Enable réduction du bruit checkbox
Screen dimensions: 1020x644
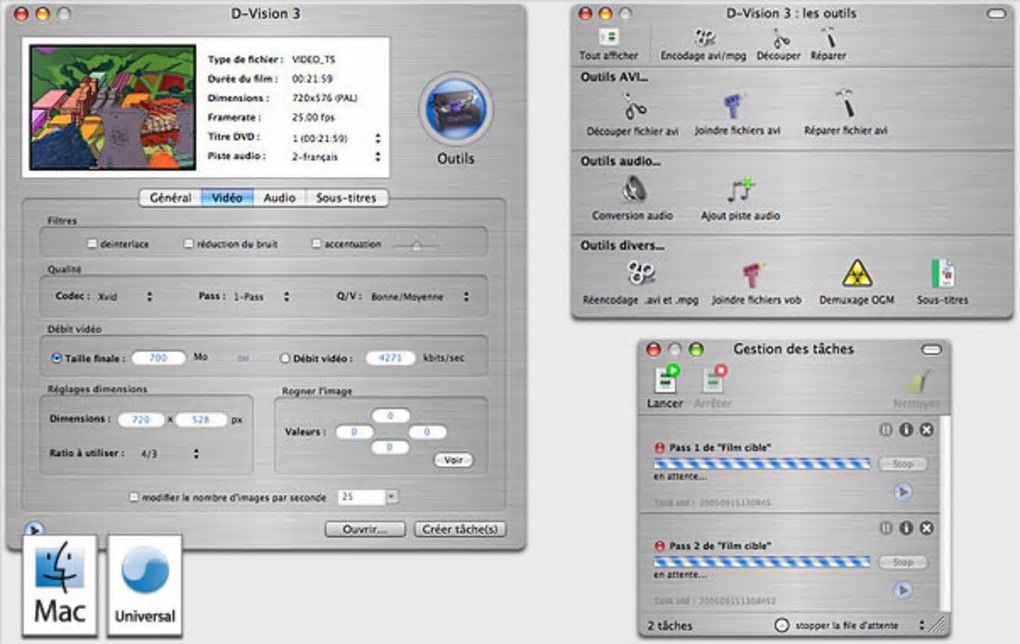[189, 244]
